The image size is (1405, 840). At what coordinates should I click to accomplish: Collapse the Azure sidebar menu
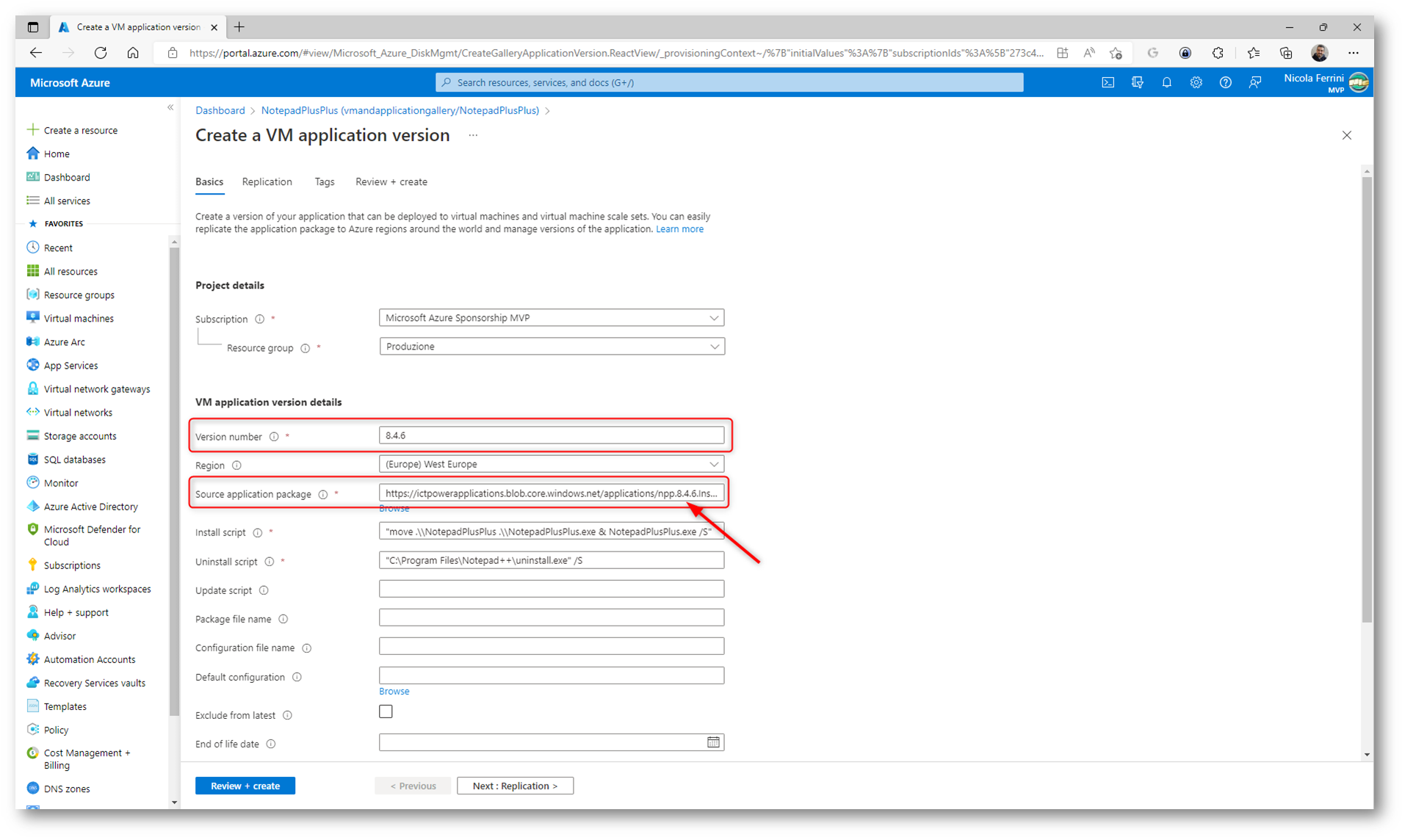[170, 108]
